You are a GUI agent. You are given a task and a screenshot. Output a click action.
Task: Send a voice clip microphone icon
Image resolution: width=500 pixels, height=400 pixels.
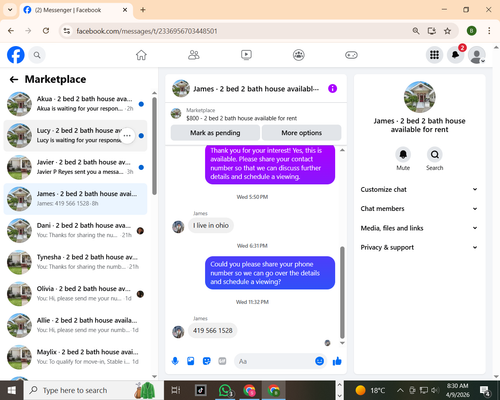tap(175, 361)
